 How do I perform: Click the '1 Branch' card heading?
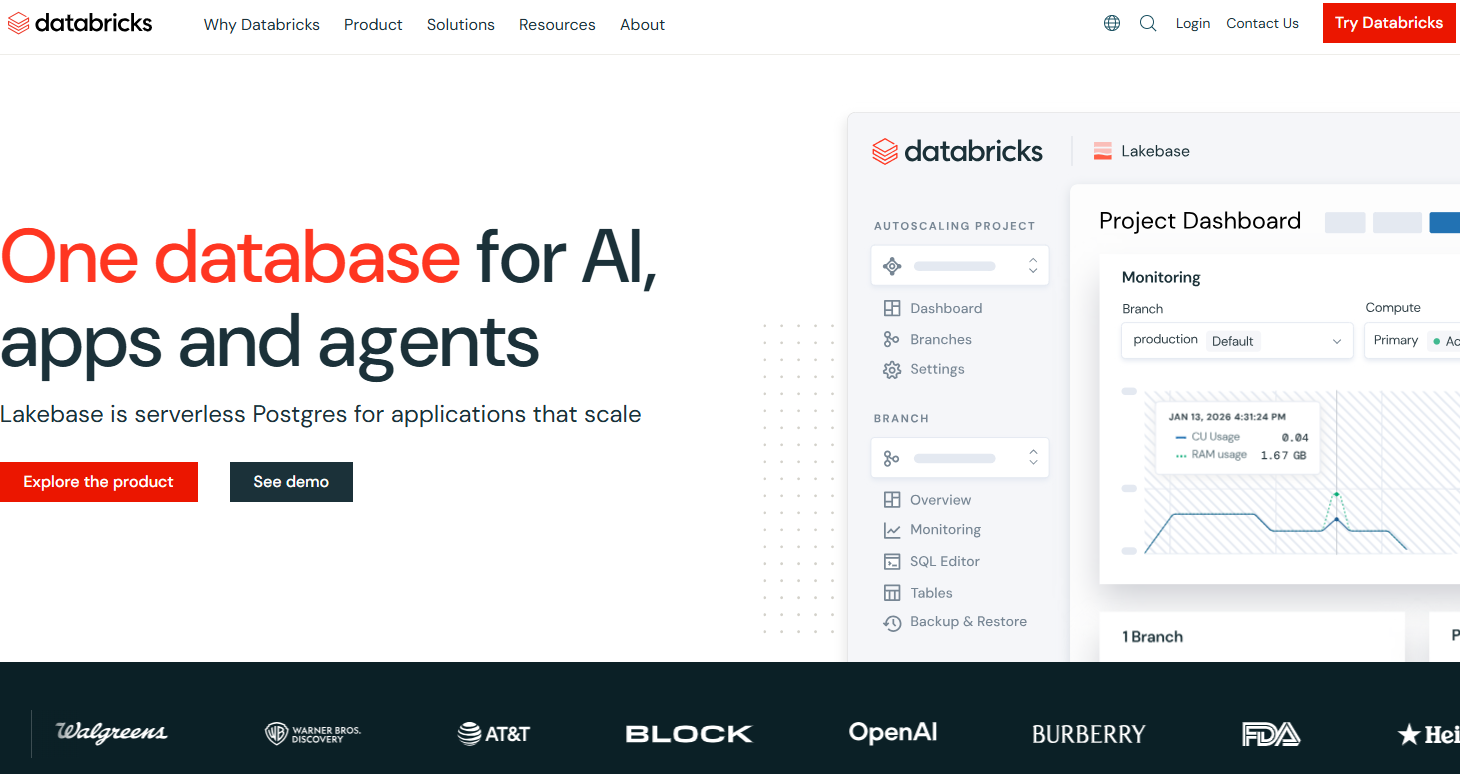coord(1152,636)
